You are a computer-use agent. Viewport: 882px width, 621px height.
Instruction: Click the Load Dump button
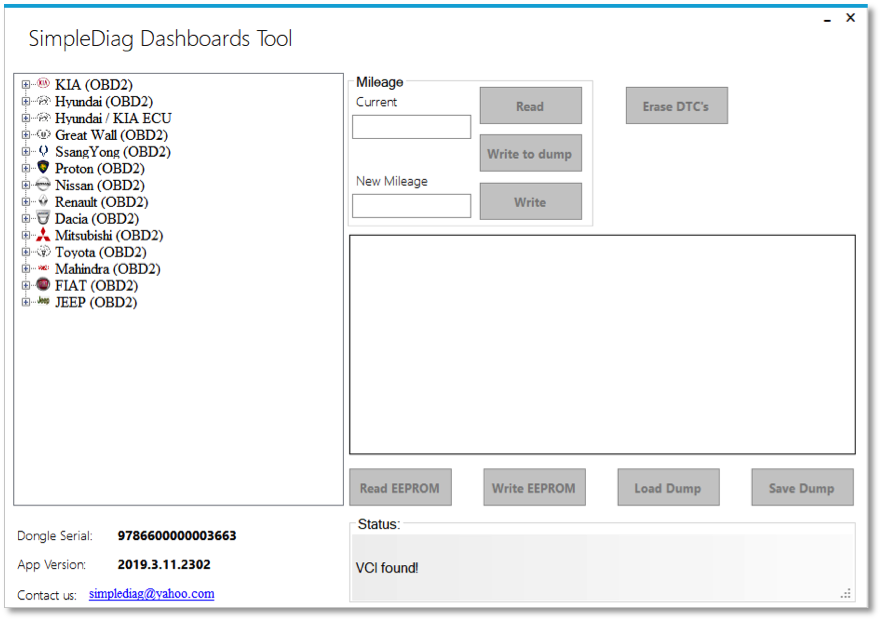(668, 487)
